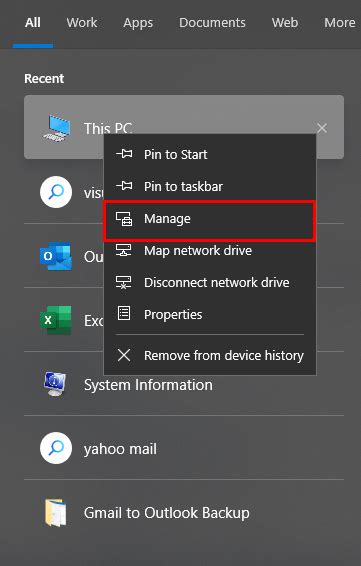Open System Information recent item
Image resolution: width=361 pixels, height=566 pixels.
coord(184,384)
